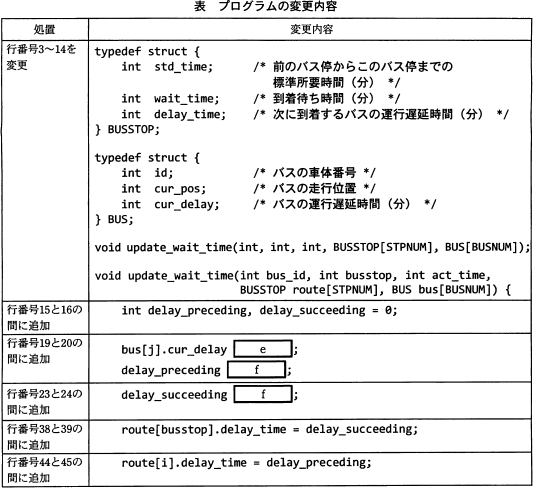Select 'route[busstop].delay_time = delay_succeeding;'
Screen dimensions: 533x488
(x=270, y=430)
